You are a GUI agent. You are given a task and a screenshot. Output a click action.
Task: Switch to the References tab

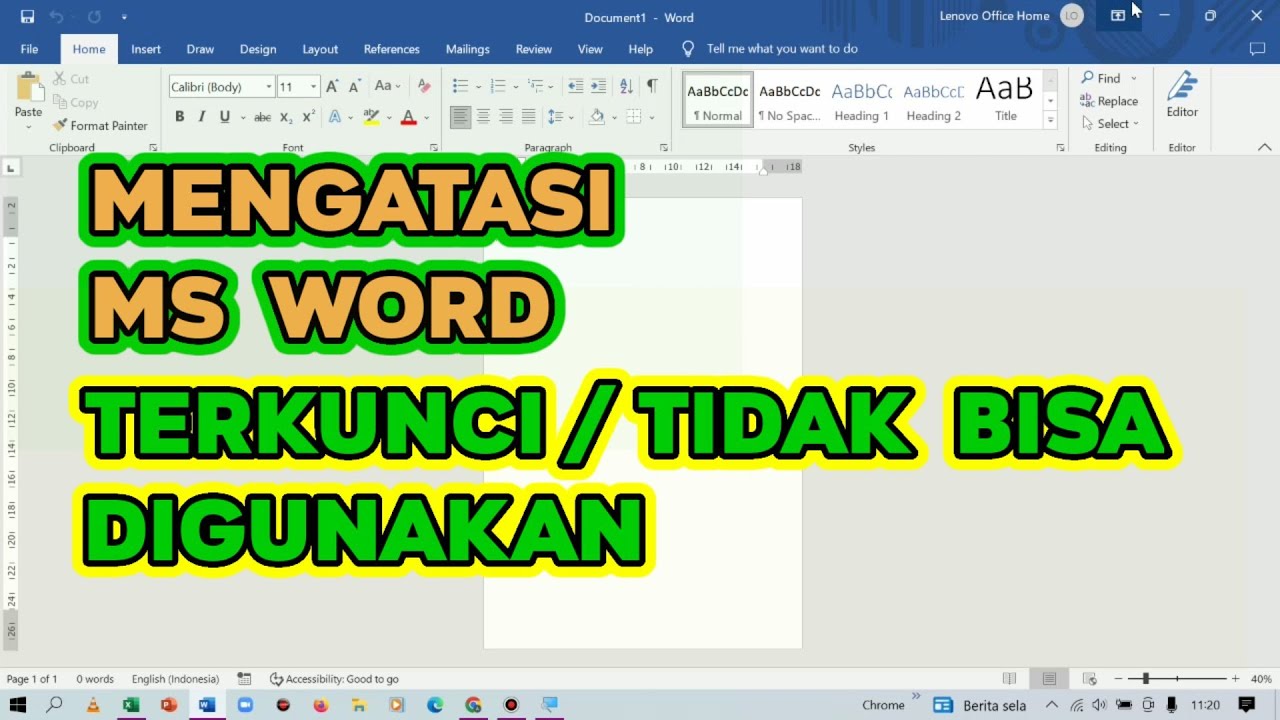[392, 49]
